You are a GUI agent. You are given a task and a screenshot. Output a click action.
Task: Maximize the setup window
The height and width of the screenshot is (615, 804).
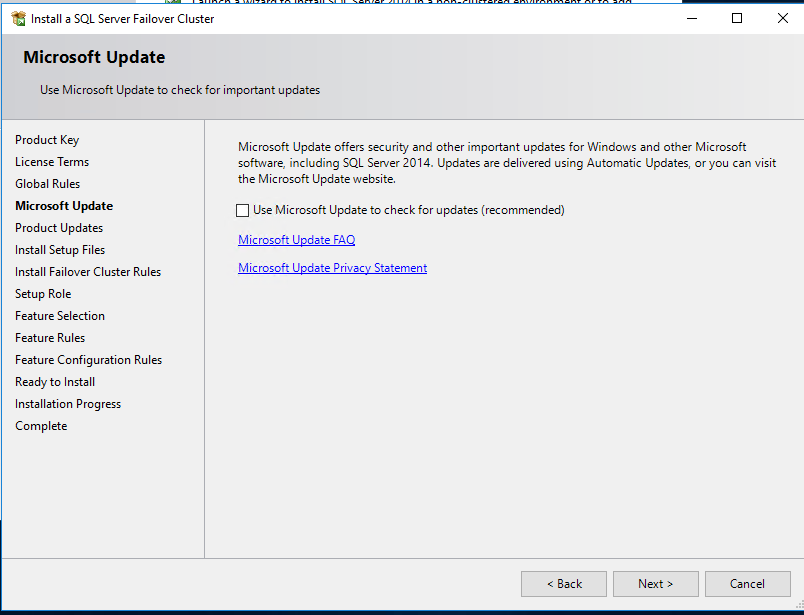point(737,18)
